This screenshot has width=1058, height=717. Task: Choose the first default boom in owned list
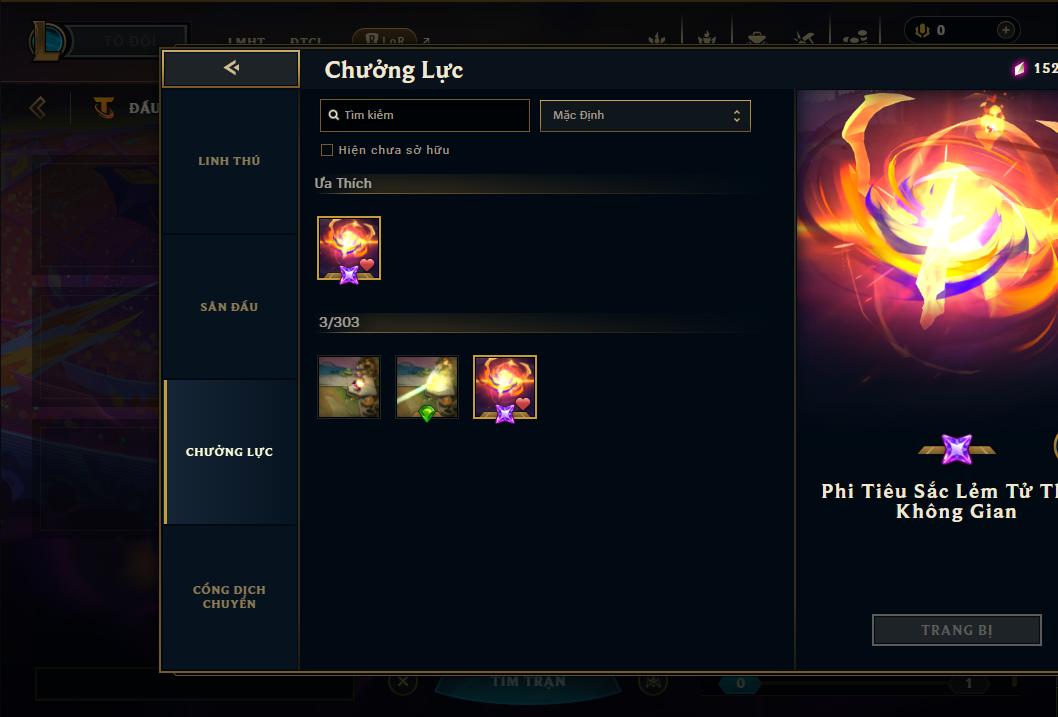coord(349,387)
